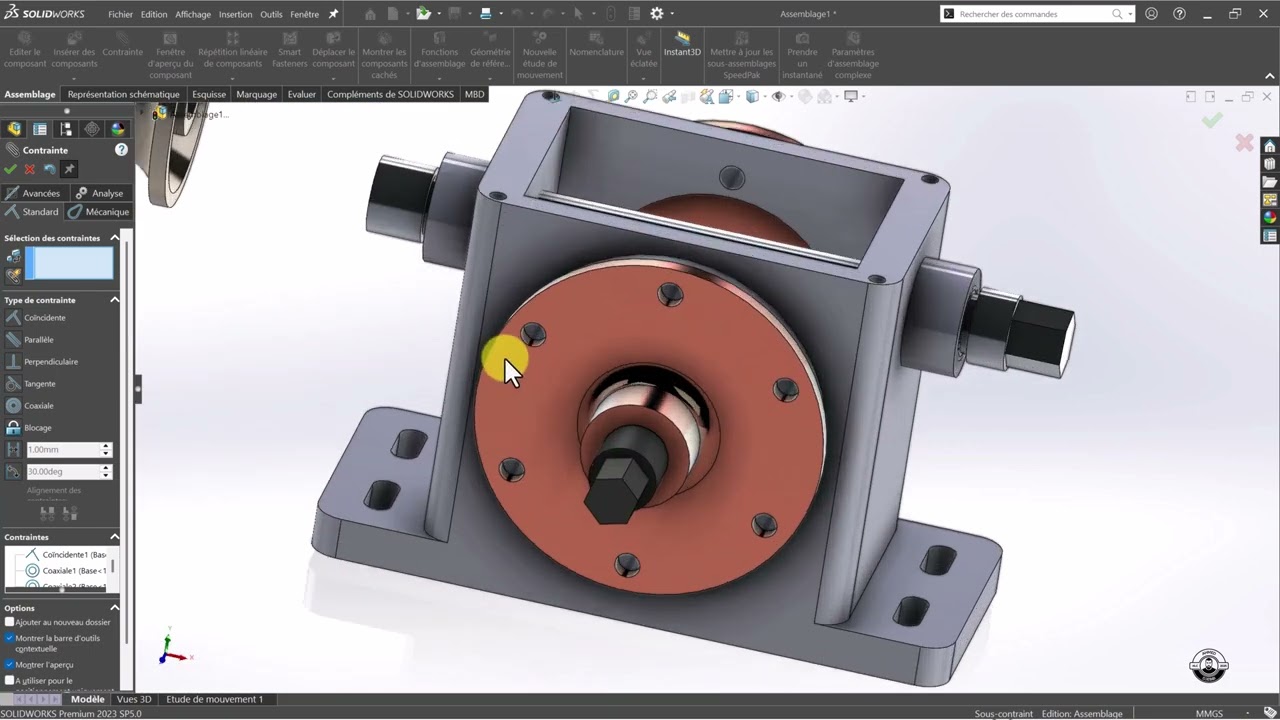Open the PropertyManager tab icon
1280x720 pixels.
coord(40,129)
